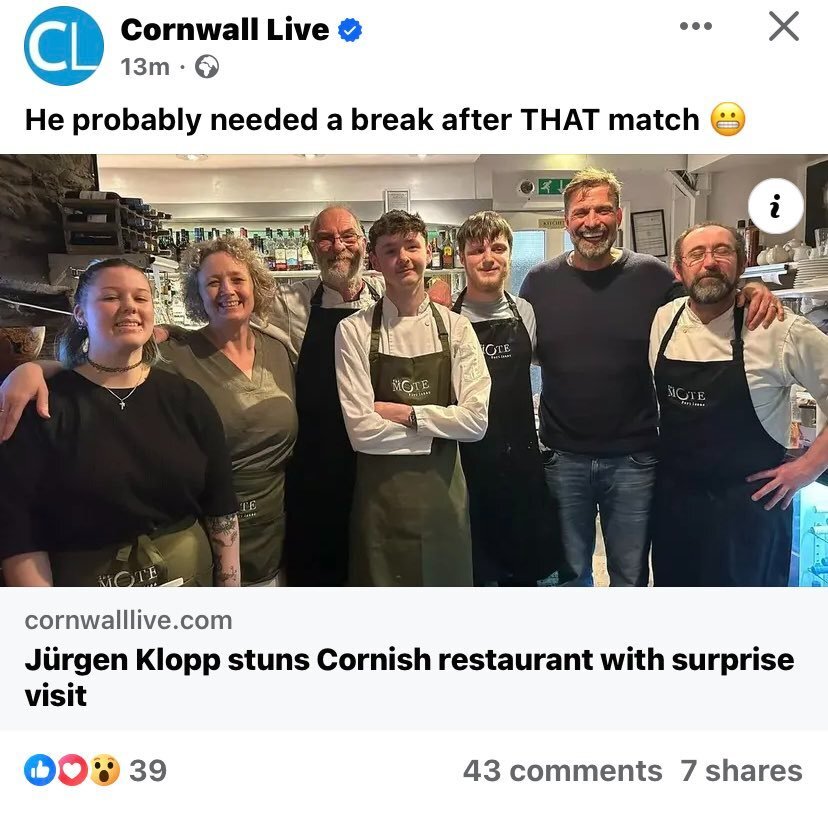The height and width of the screenshot is (815, 828).
Task: Open the Cornwall Live page name
Action: pyautogui.click(x=225, y=30)
